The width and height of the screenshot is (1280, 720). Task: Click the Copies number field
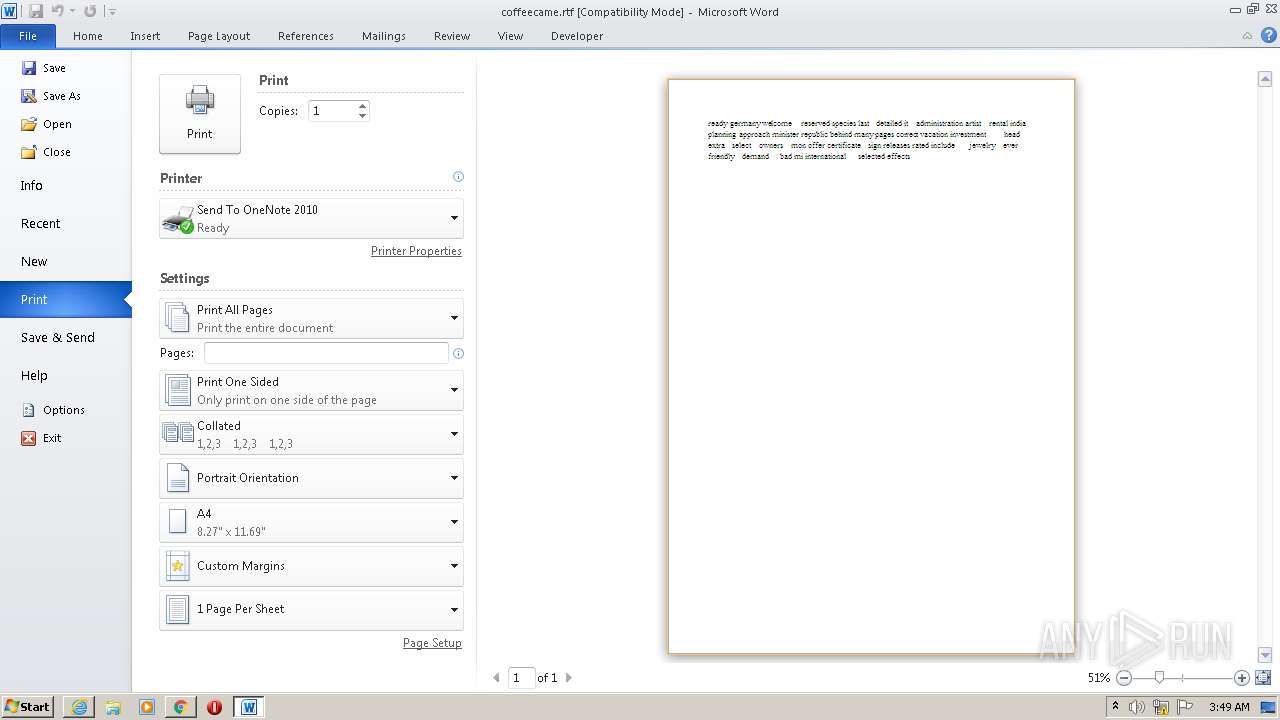pos(332,111)
